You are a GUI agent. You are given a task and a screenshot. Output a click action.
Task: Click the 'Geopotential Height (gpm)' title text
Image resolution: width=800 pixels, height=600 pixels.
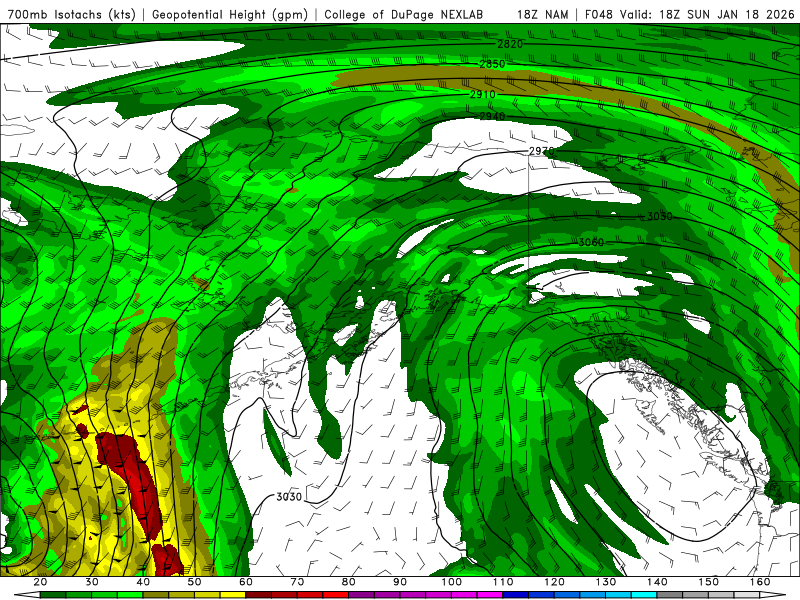pos(230,15)
